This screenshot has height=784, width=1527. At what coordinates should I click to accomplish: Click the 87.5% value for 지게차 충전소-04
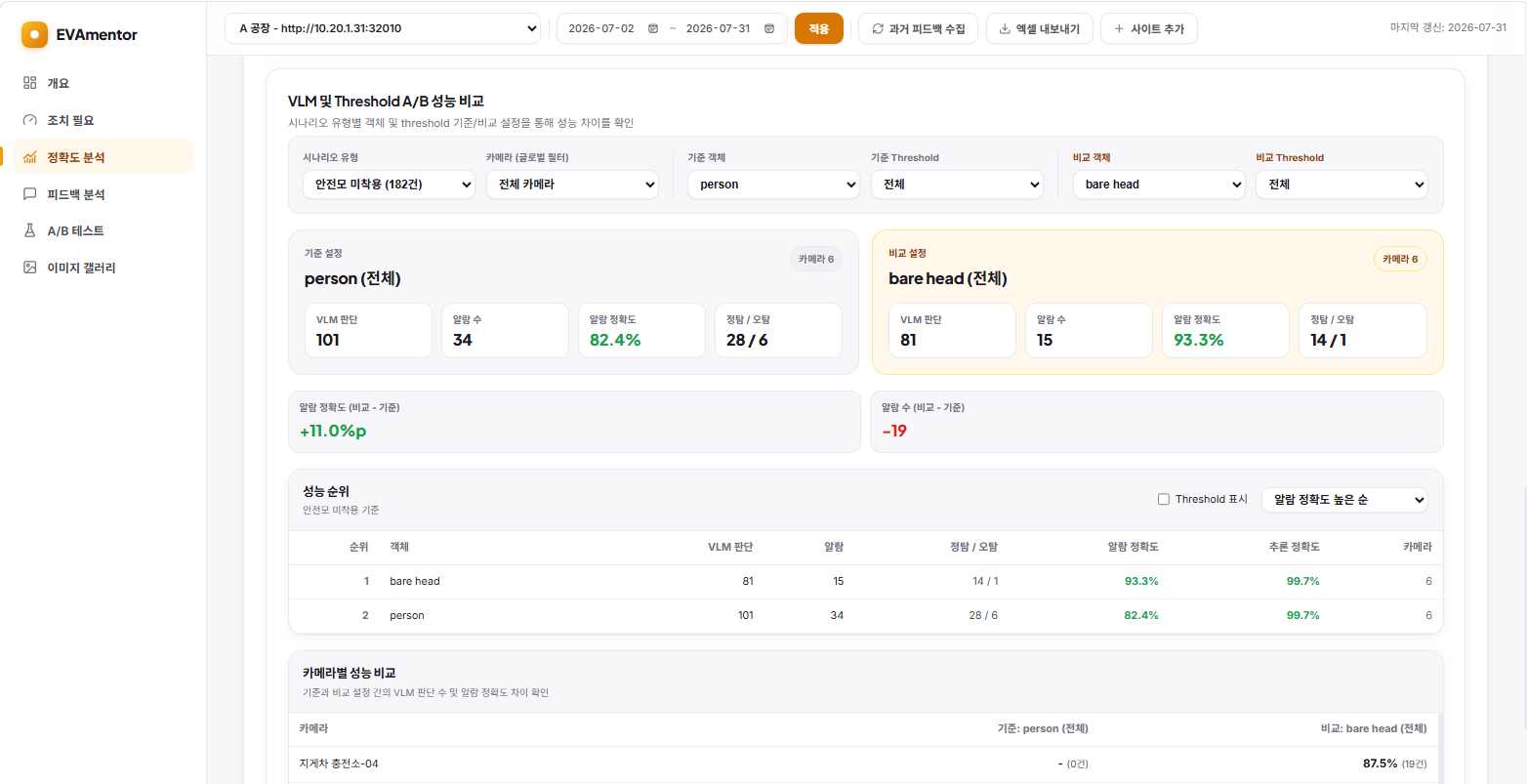(x=1380, y=763)
